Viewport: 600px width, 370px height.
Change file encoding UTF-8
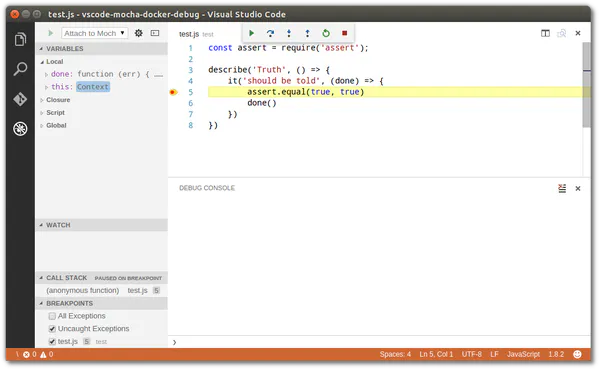(471, 354)
